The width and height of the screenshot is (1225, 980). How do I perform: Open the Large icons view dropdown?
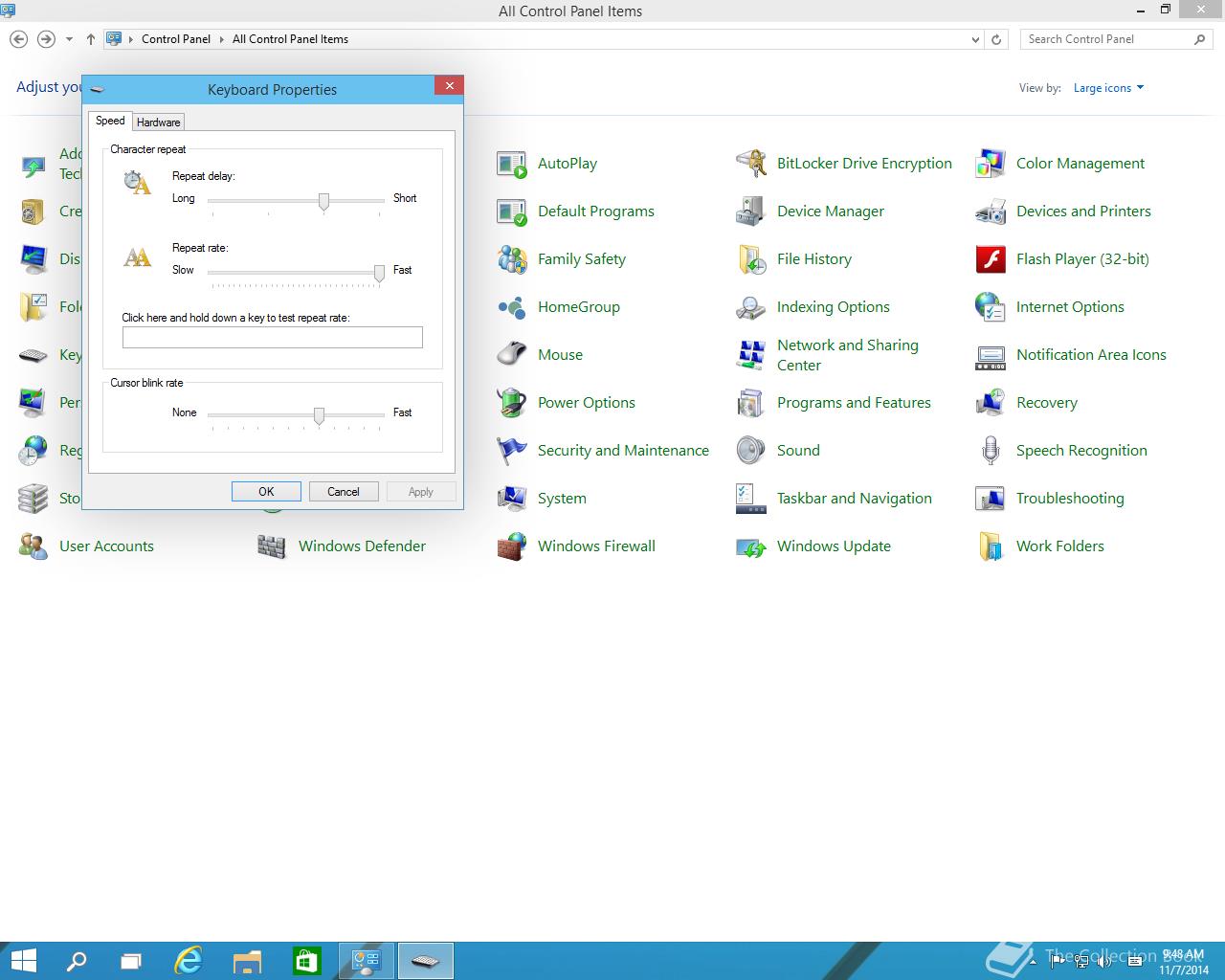click(1108, 88)
